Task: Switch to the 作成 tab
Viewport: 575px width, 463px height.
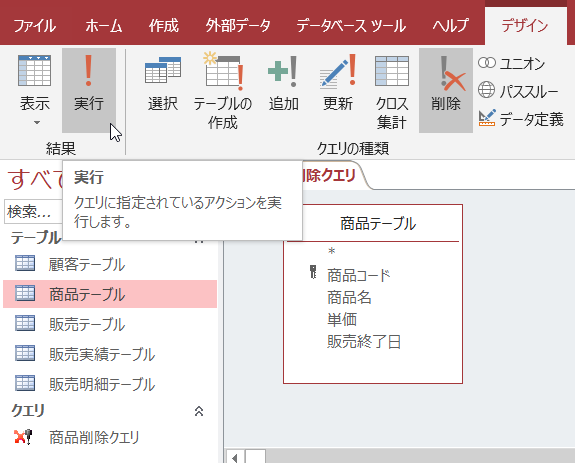Action: click(x=164, y=26)
